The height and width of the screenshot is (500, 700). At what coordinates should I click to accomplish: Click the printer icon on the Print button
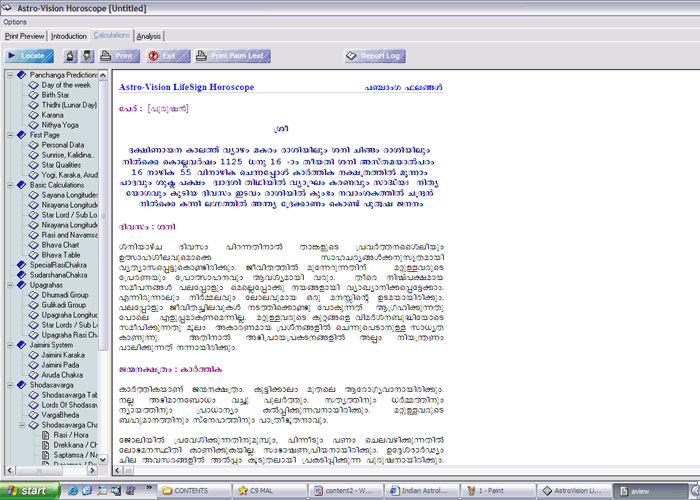[105, 56]
